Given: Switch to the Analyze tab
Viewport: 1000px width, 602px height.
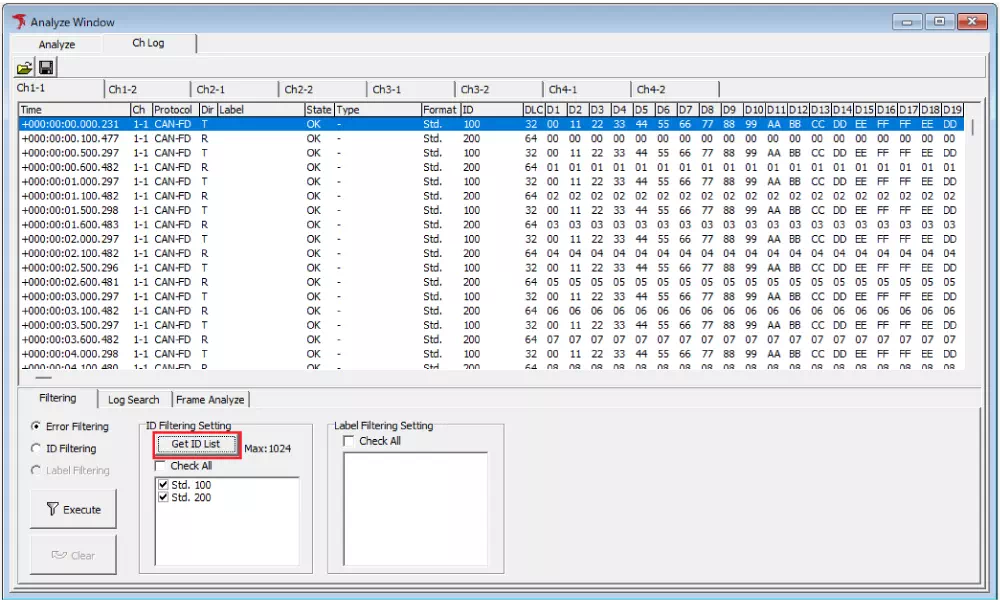Looking at the screenshot, I should (56, 44).
